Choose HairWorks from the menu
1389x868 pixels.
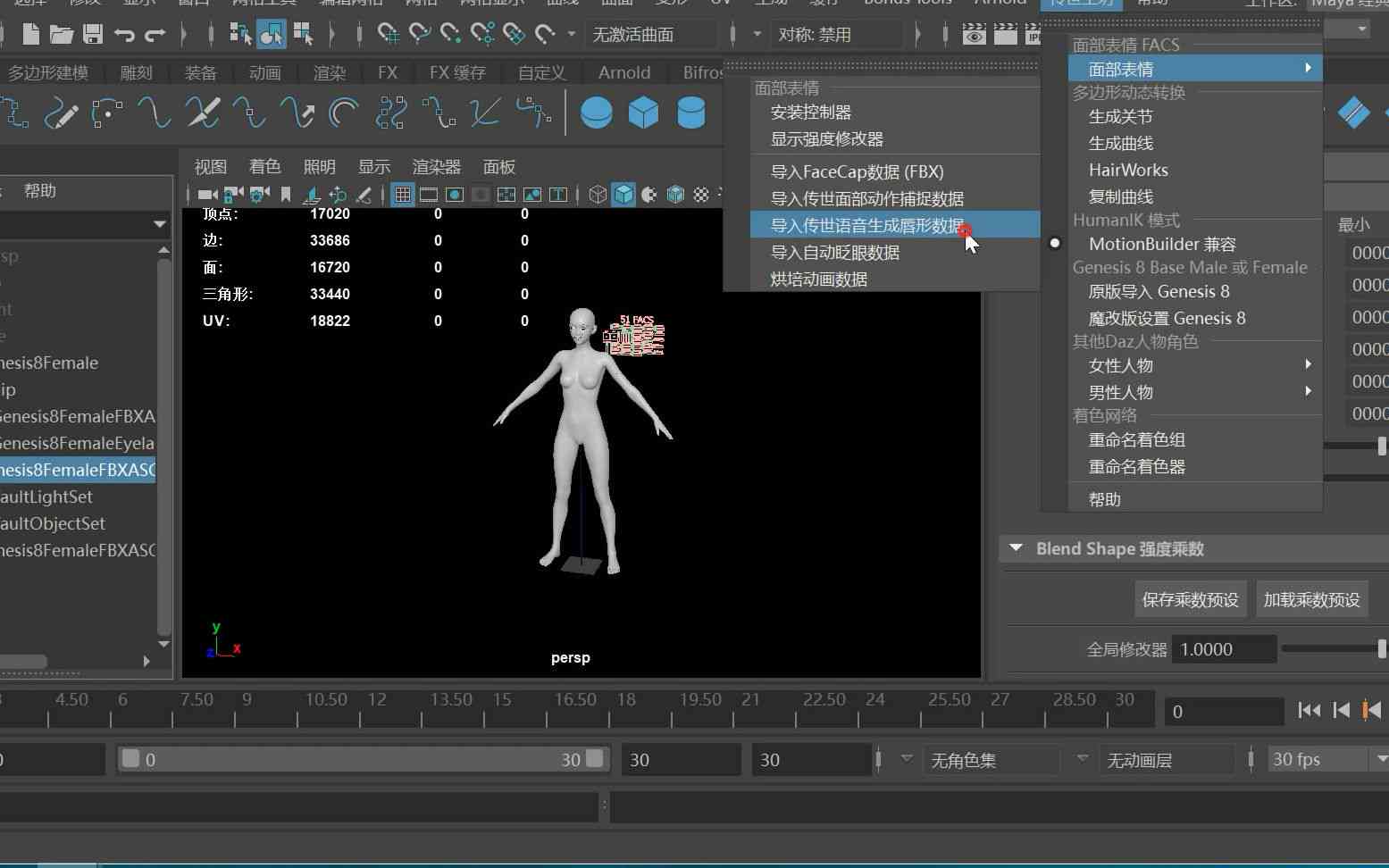[x=1195, y=170]
